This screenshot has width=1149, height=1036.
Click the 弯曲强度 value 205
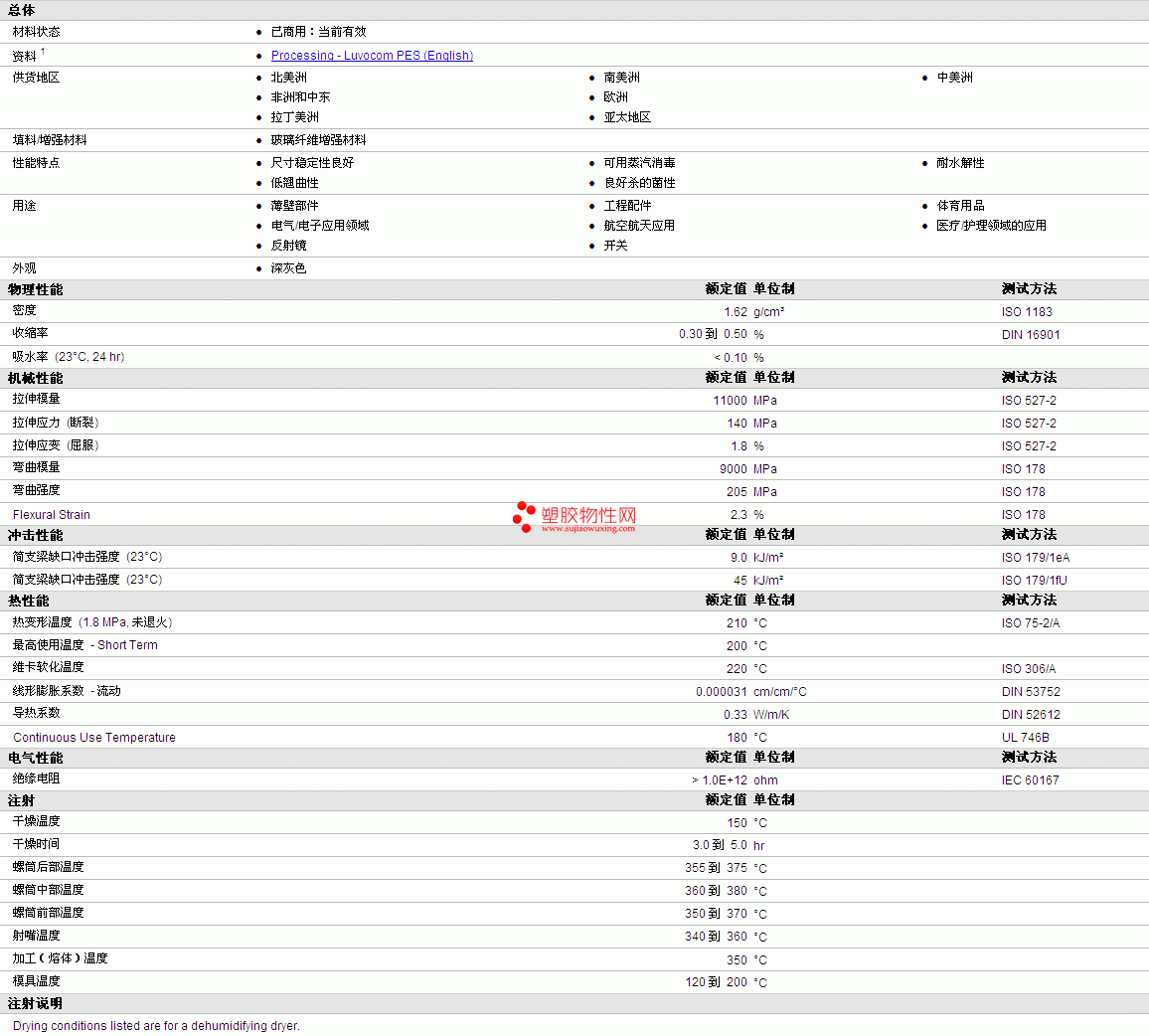[737, 491]
